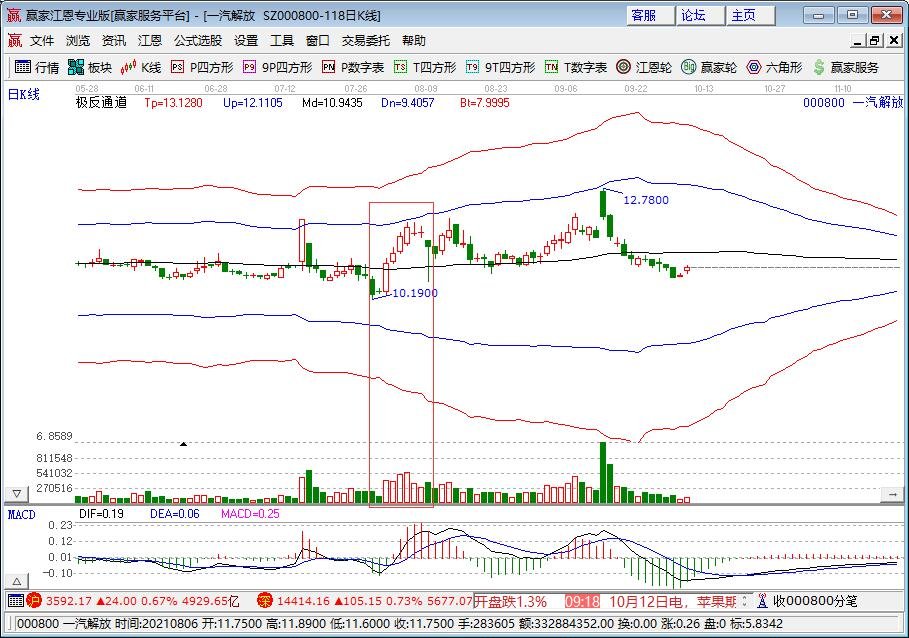
Task: Open the P四方形 price square tool
Action: 200,68
